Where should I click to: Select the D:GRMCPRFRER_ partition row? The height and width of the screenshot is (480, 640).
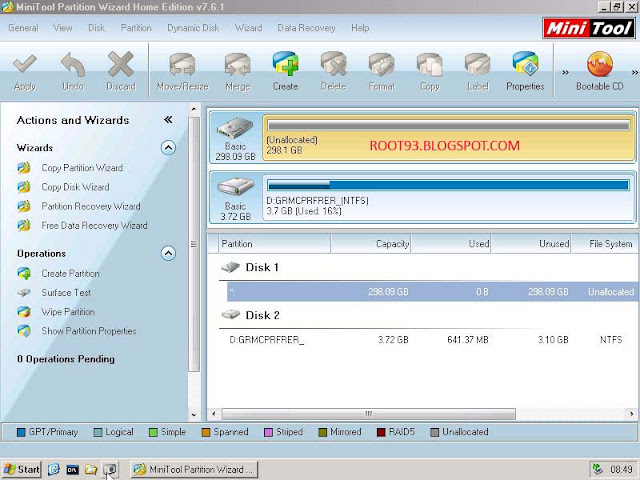[433, 340]
